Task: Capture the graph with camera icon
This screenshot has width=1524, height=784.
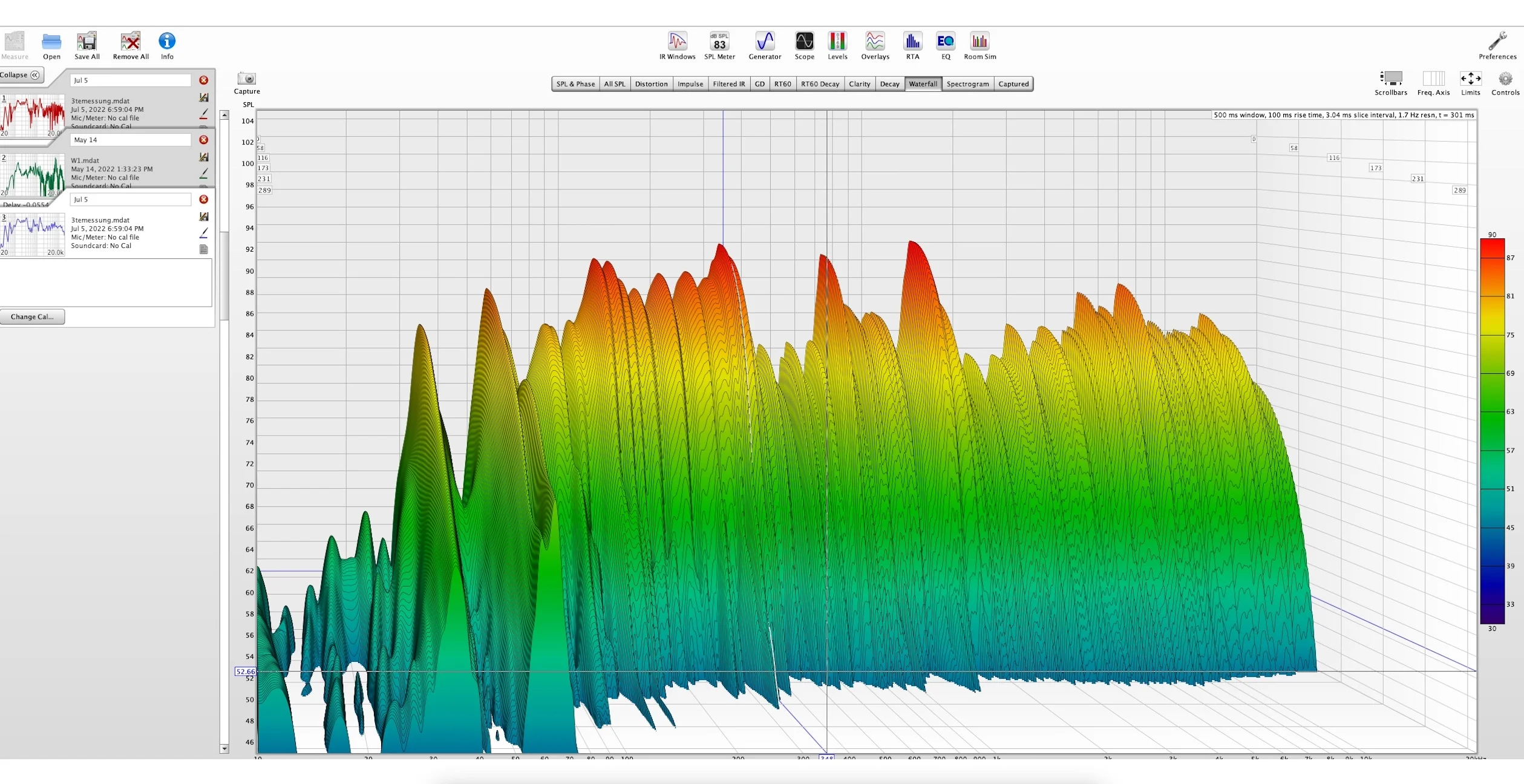Action: tap(247, 83)
